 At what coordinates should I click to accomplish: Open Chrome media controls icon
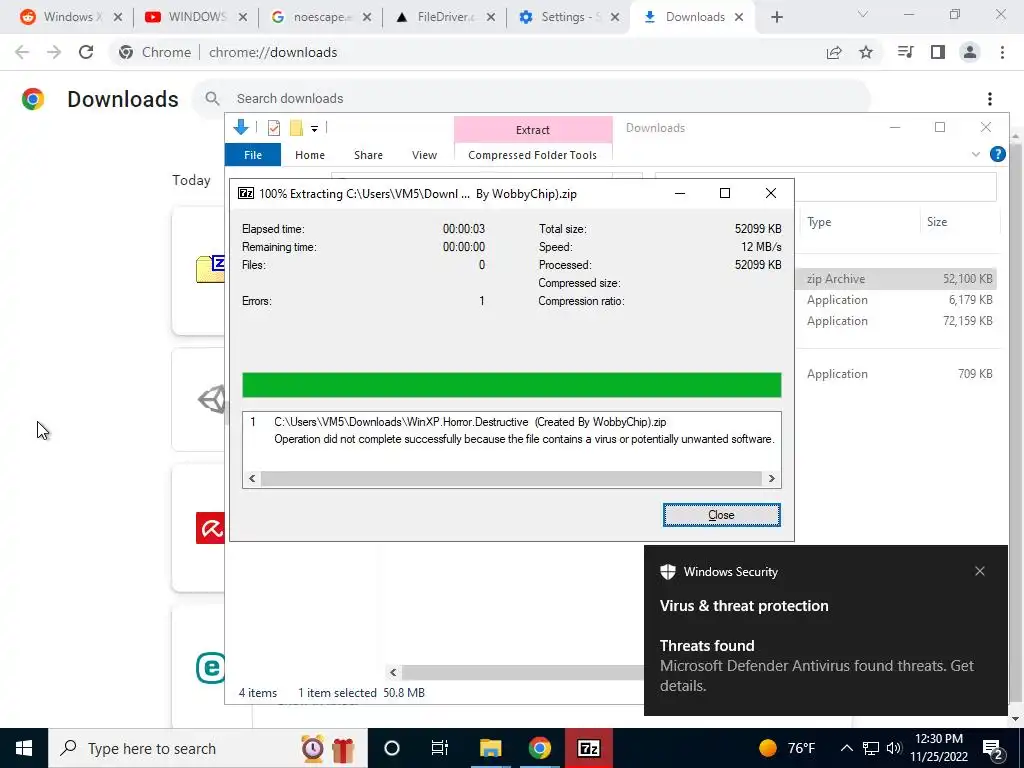point(905,52)
